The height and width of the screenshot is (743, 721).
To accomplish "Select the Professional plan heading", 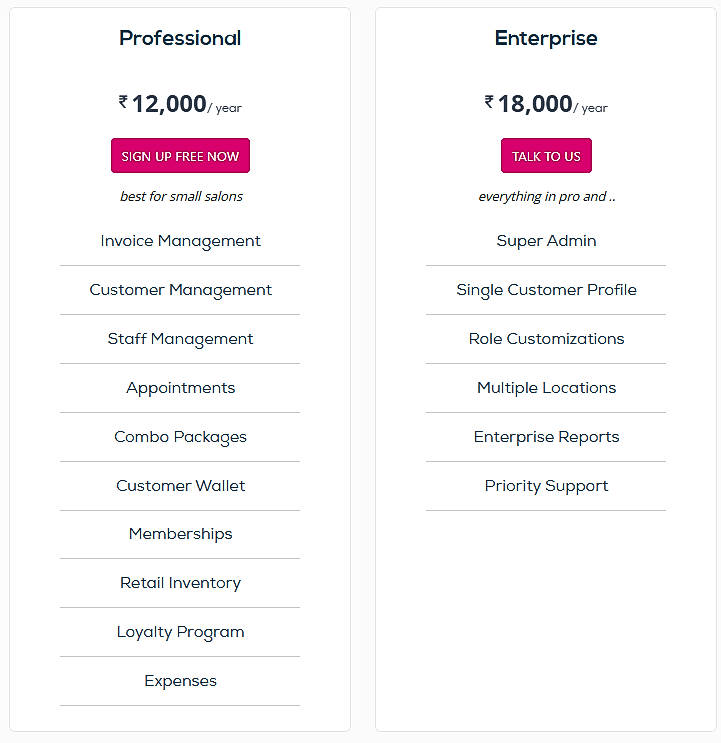I will click(x=180, y=39).
